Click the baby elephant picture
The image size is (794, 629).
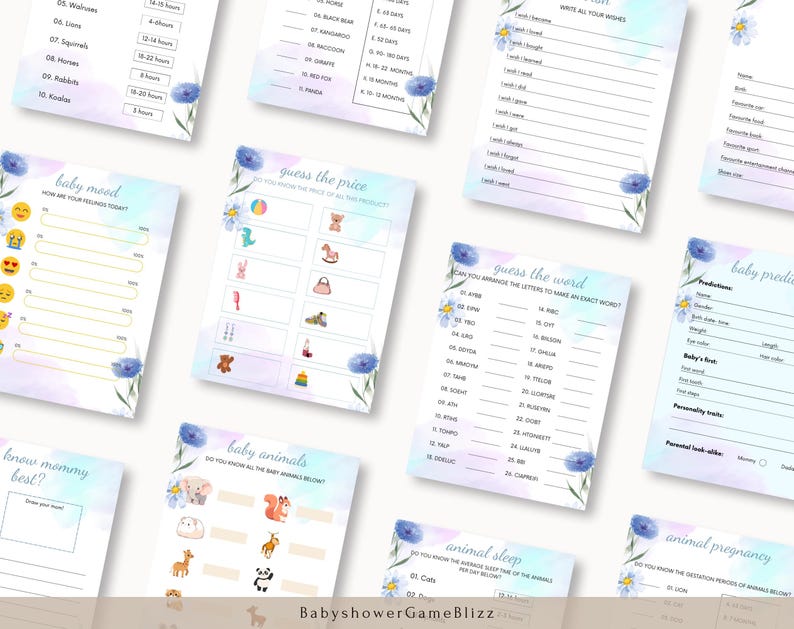click(195, 490)
